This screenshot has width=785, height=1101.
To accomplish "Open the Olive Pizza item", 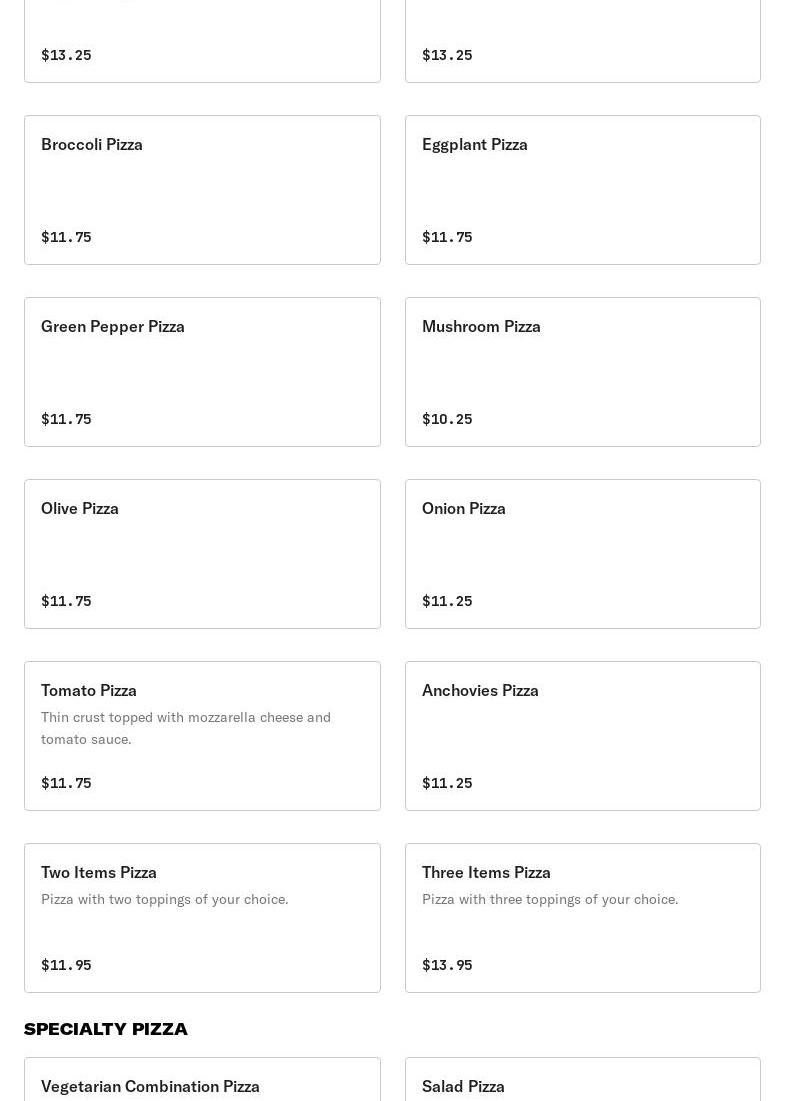I will click(x=202, y=554).
